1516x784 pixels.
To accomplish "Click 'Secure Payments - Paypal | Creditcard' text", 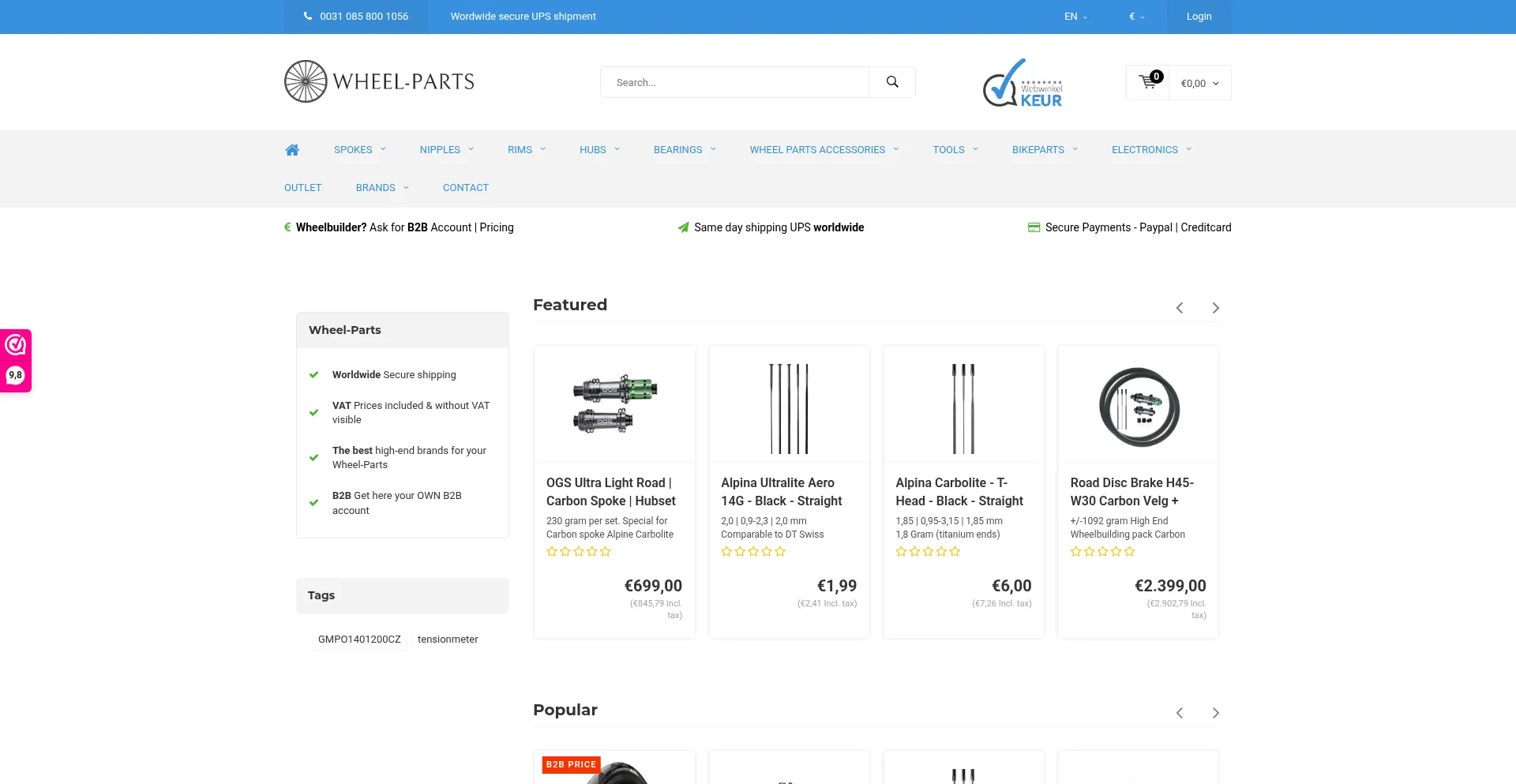I will coord(1138,227).
